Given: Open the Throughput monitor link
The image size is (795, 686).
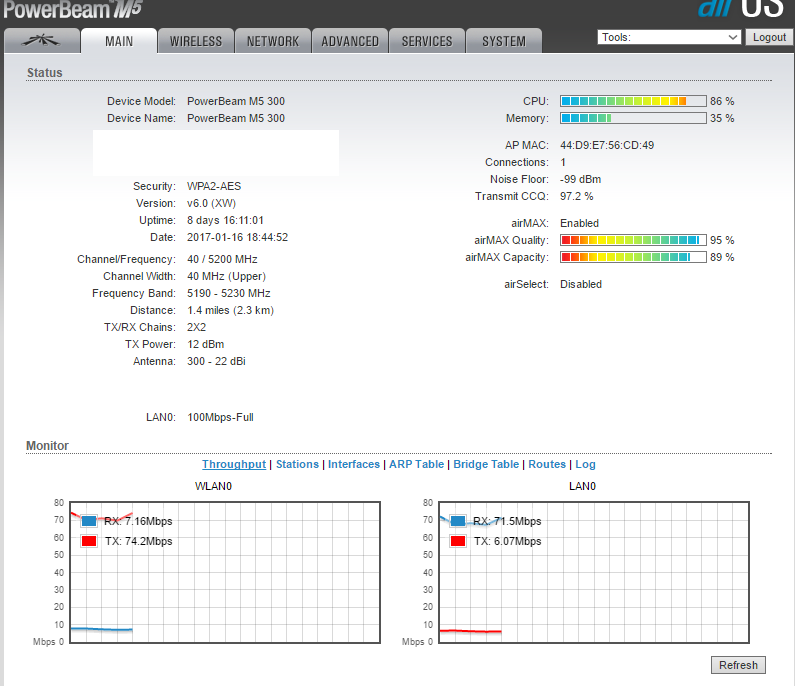Looking at the screenshot, I should (x=234, y=464).
